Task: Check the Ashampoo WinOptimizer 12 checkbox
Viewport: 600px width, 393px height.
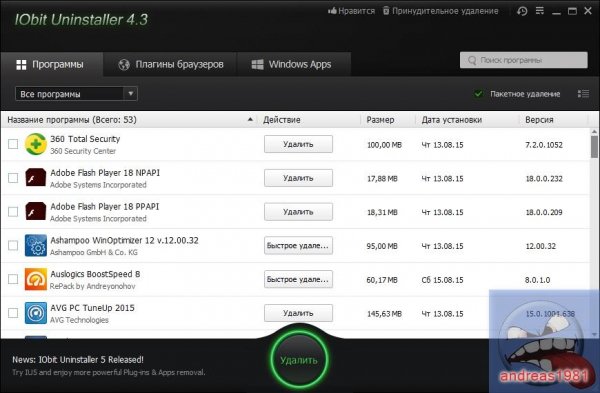Action: pos(13,245)
